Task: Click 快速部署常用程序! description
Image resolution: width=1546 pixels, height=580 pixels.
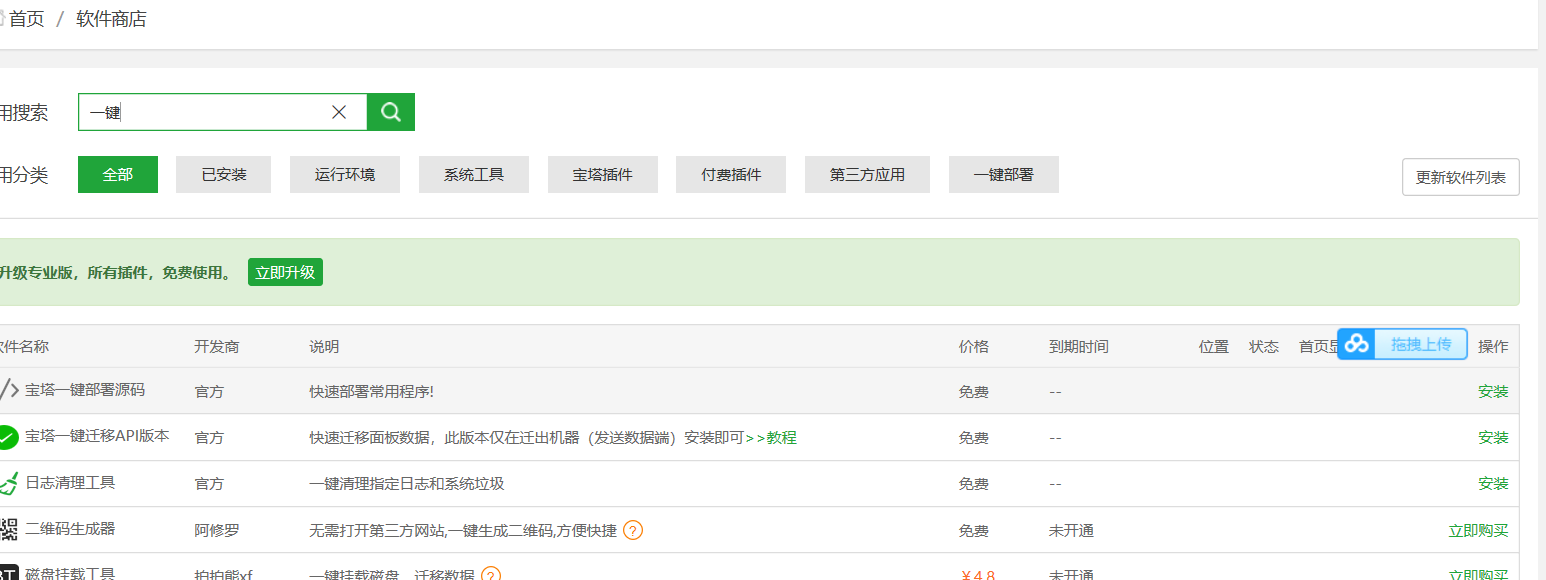Action: pos(372,391)
